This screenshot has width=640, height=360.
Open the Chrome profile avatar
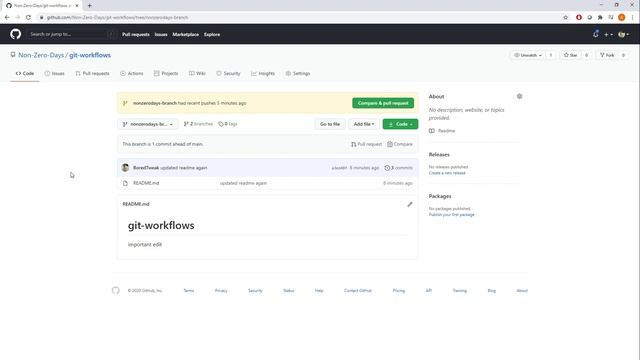coord(621,18)
